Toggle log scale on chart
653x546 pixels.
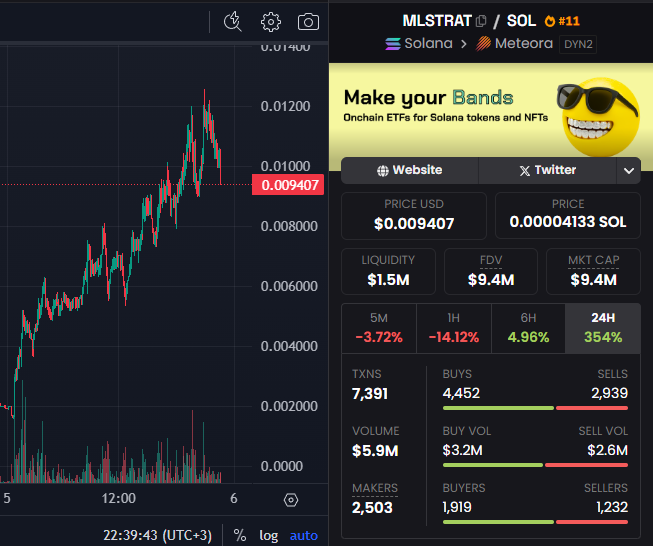[x=269, y=535]
